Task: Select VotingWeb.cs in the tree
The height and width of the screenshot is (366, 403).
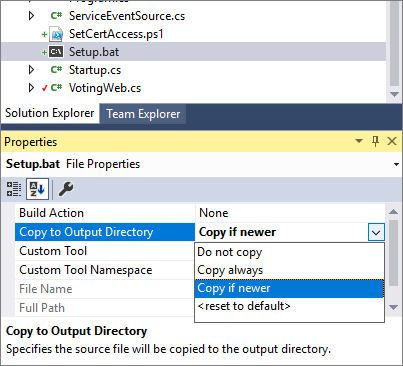Action: coord(105,88)
